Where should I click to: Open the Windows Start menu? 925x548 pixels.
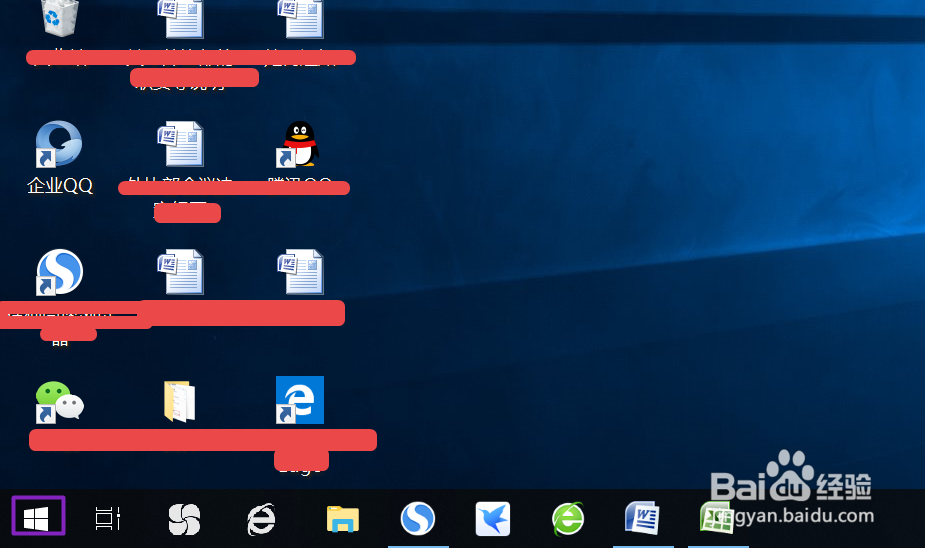[x=38, y=517]
